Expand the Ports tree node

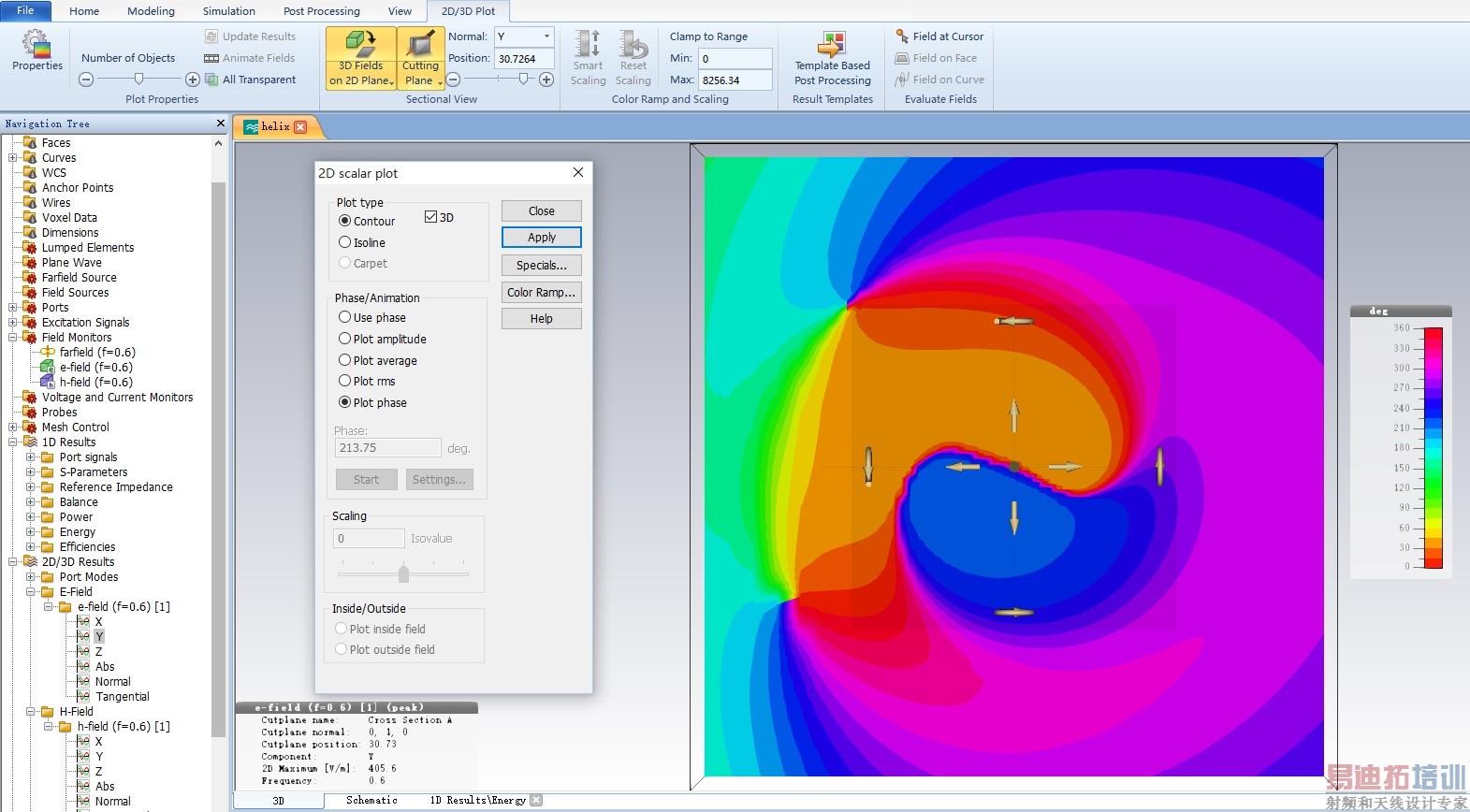click(x=13, y=308)
